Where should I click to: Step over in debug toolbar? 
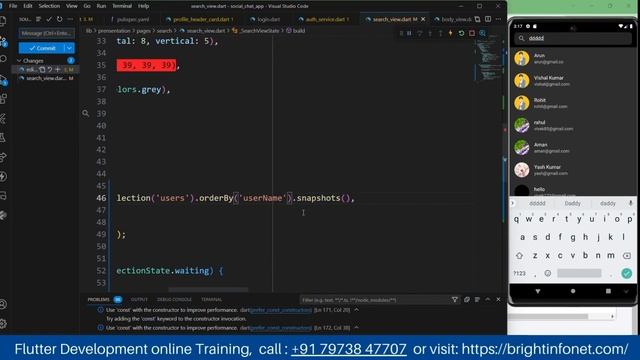pyautogui.click(x=420, y=33)
